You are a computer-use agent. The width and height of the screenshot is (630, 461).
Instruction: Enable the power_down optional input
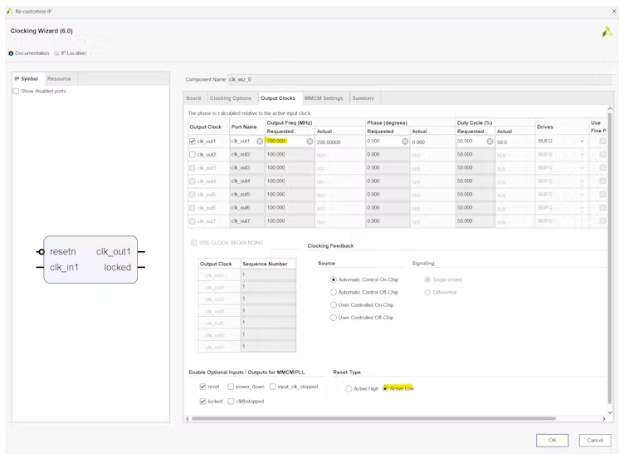tap(230, 386)
